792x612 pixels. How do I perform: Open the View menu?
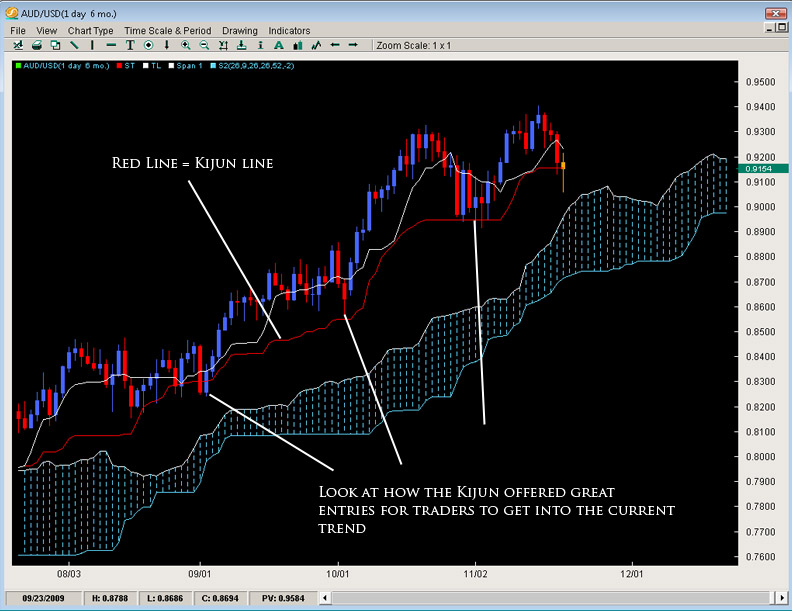46,31
